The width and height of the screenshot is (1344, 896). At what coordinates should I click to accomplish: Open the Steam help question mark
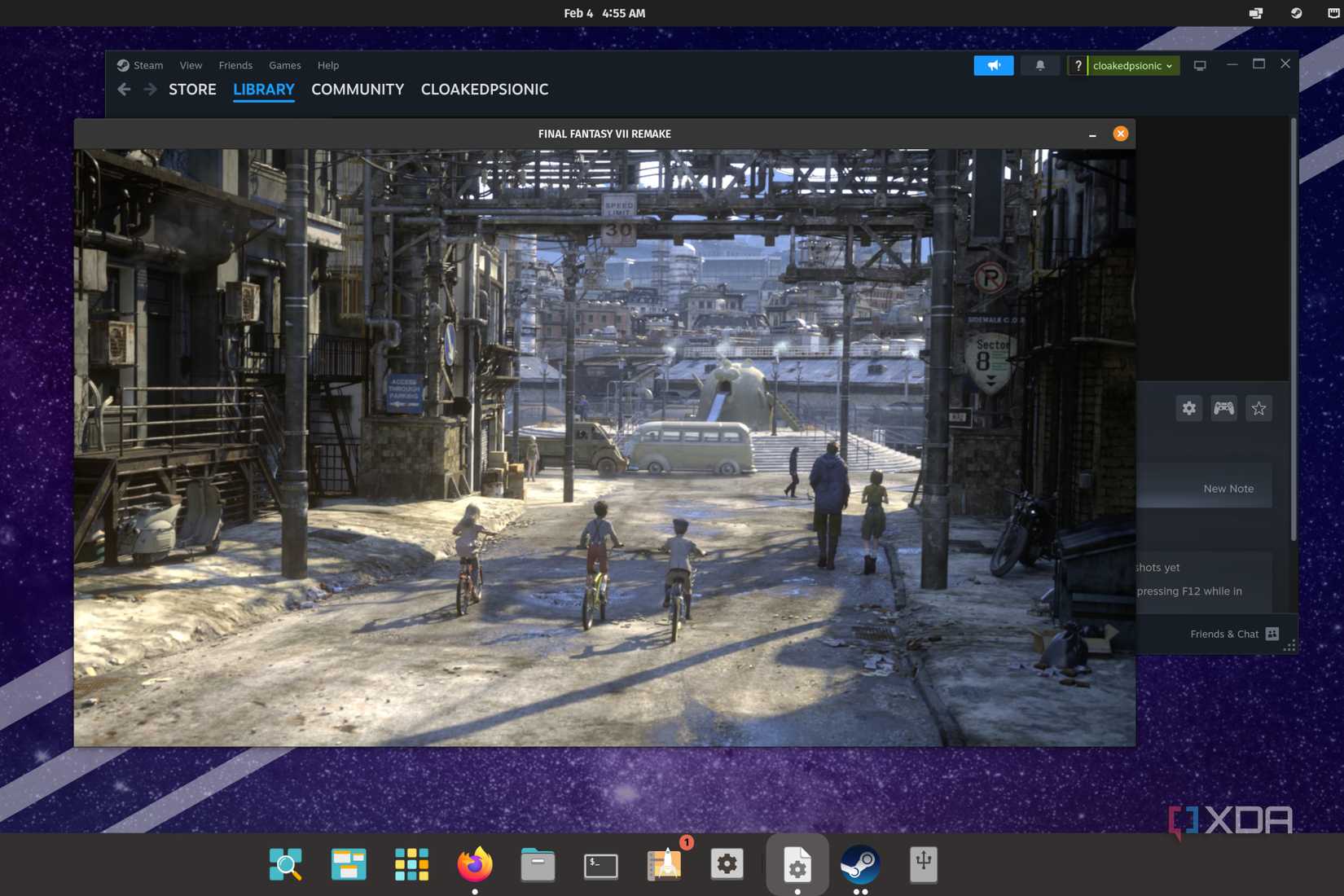tap(1078, 65)
